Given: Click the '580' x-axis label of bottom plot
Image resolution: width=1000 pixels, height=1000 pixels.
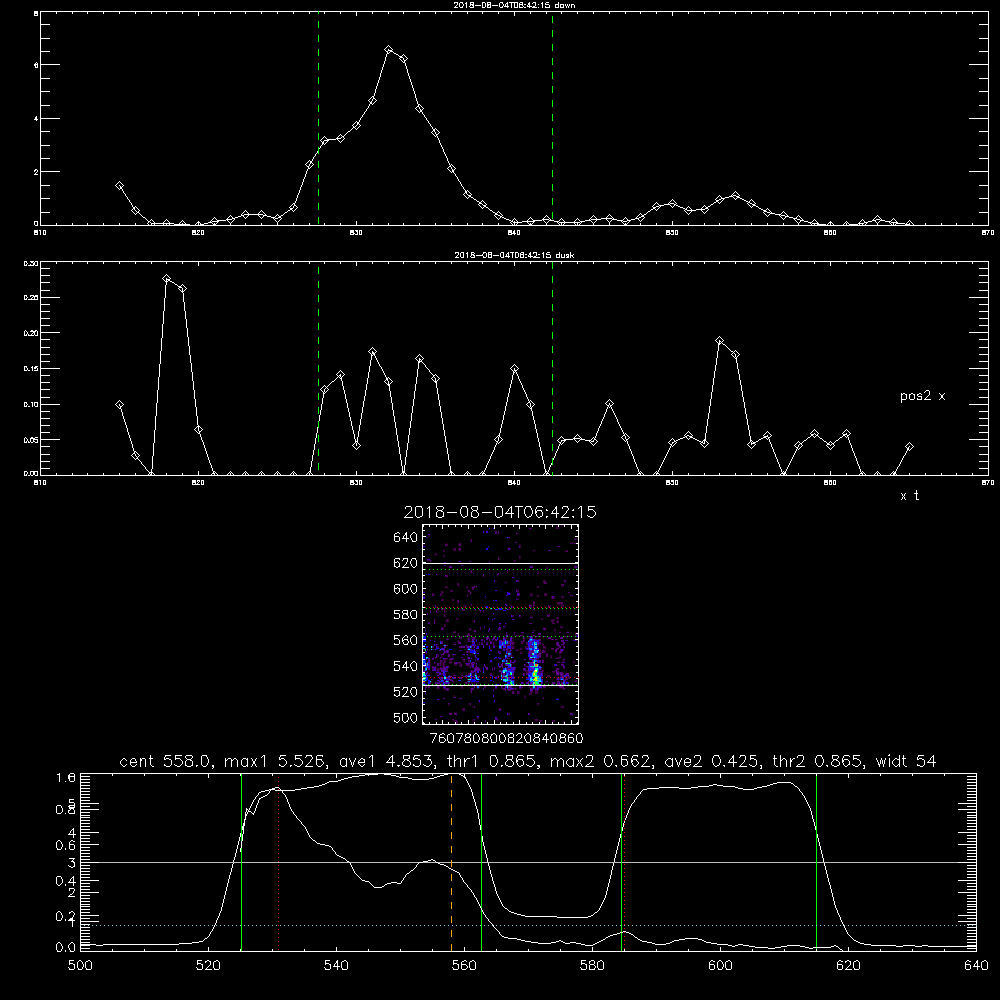Looking at the screenshot, I should (592, 966).
